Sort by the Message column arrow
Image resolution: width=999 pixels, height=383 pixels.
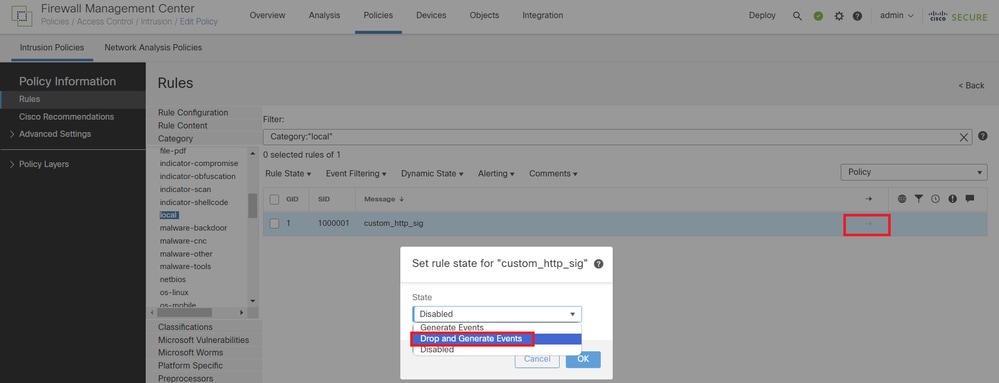point(401,199)
